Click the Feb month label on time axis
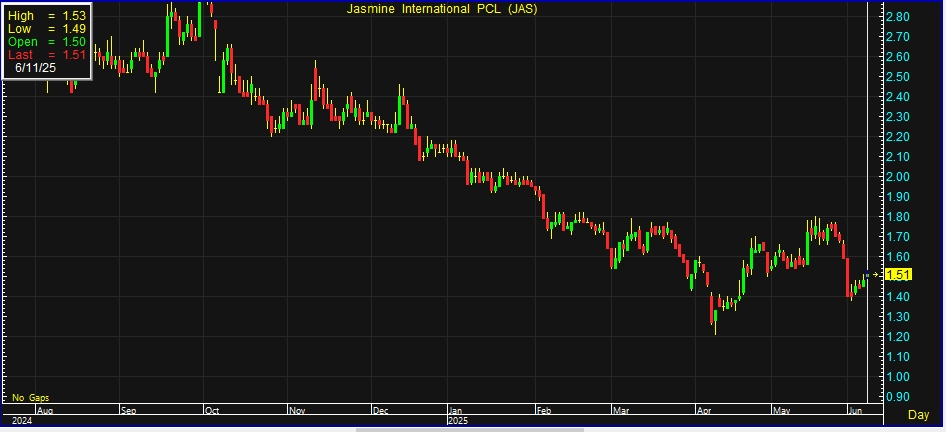946x432 pixels. click(x=544, y=411)
